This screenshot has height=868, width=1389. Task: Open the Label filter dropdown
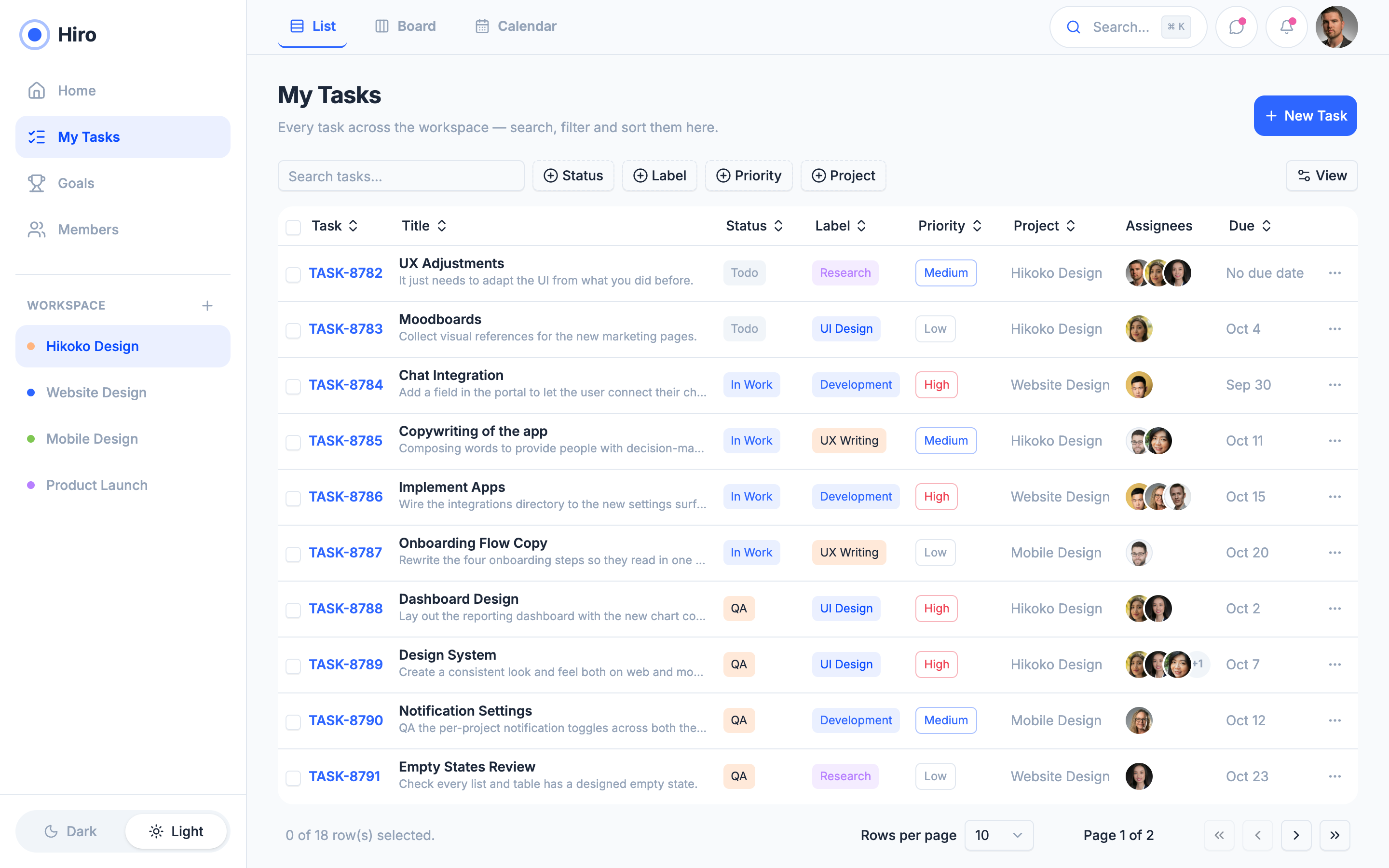(x=659, y=176)
